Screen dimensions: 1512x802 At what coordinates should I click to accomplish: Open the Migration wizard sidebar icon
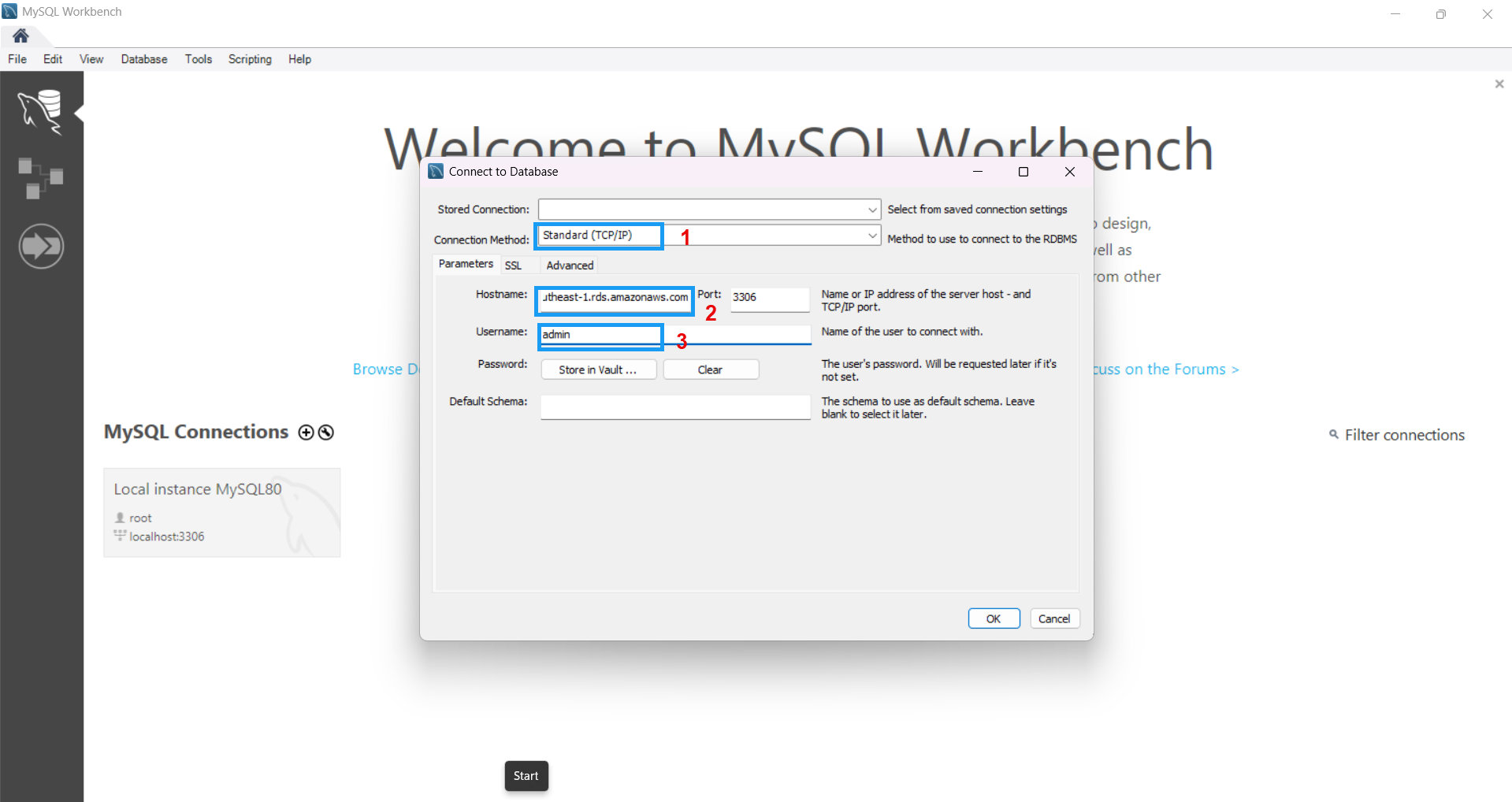pyautogui.click(x=41, y=247)
